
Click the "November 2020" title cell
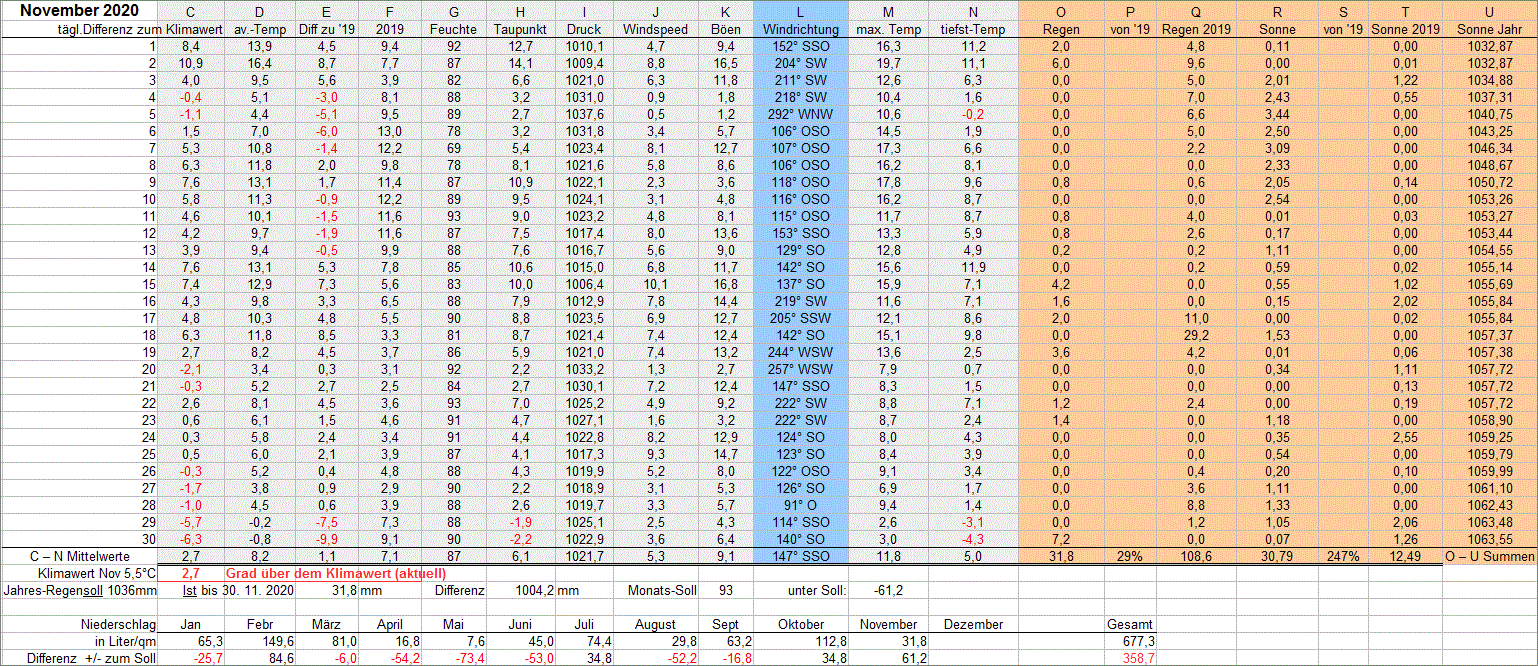tap(80, 11)
